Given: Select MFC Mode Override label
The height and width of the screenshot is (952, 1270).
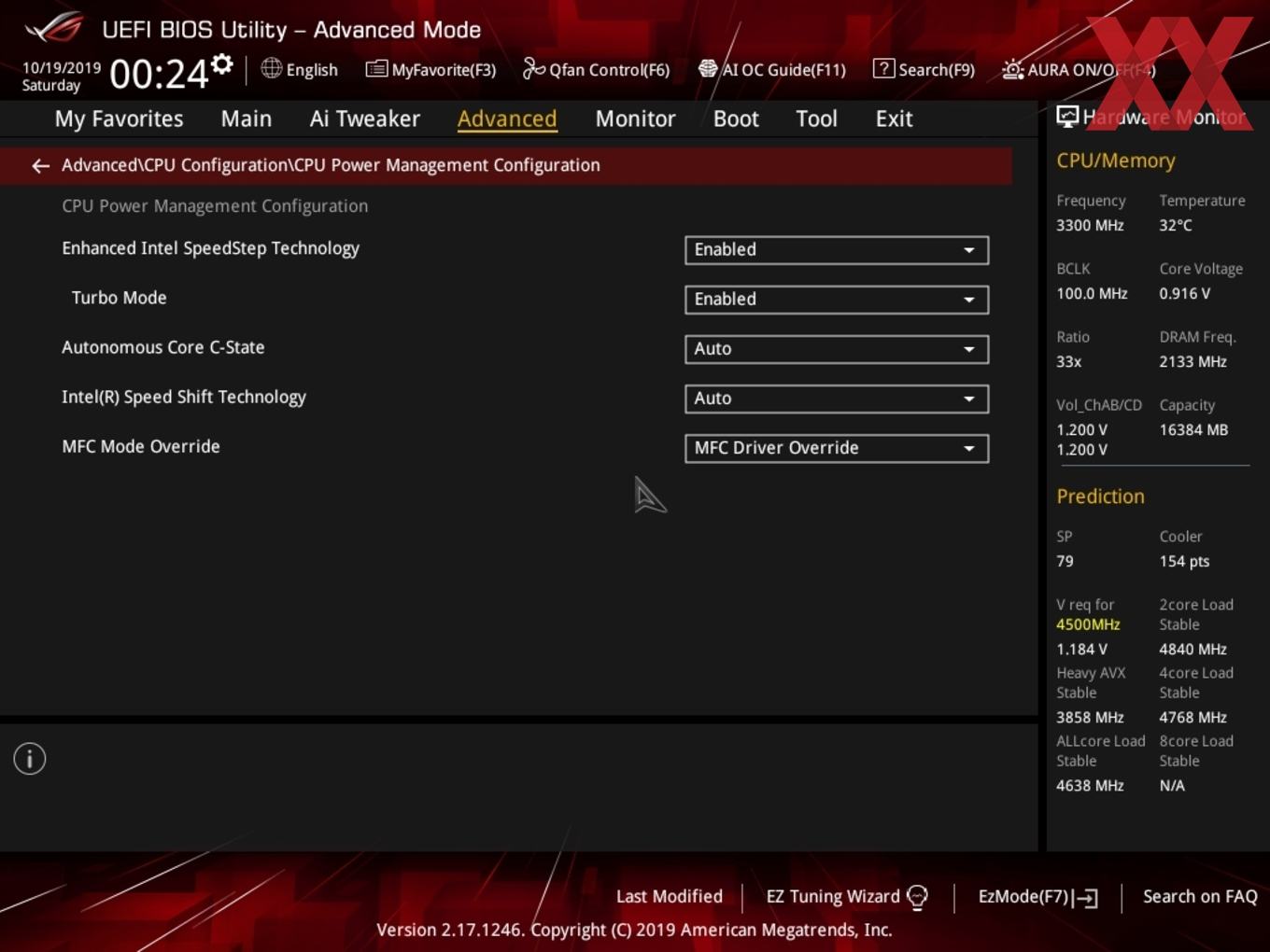Looking at the screenshot, I should coord(141,446).
